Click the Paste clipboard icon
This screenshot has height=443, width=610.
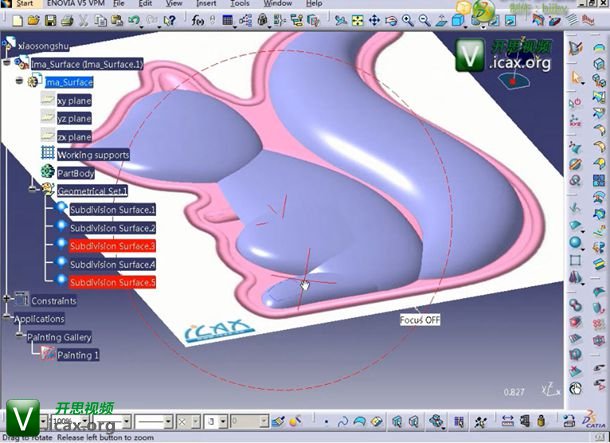117,20
